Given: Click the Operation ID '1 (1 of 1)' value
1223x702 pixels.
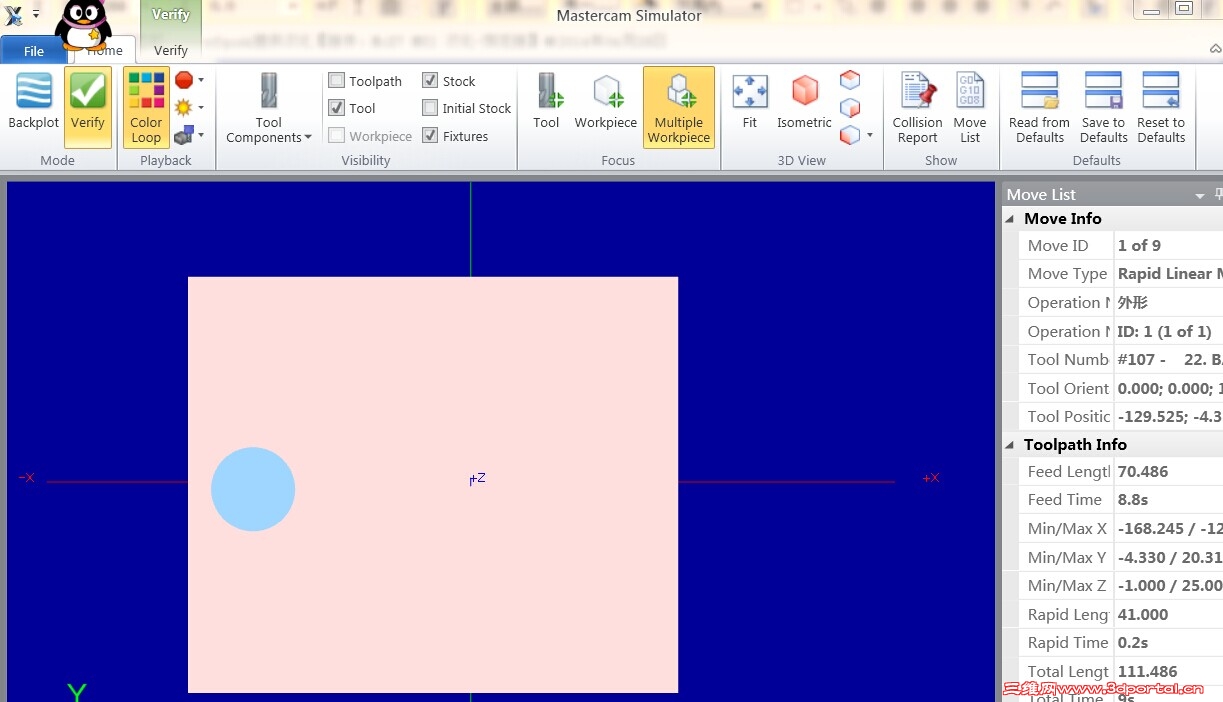Looking at the screenshot, I should tap(1164, 332).
